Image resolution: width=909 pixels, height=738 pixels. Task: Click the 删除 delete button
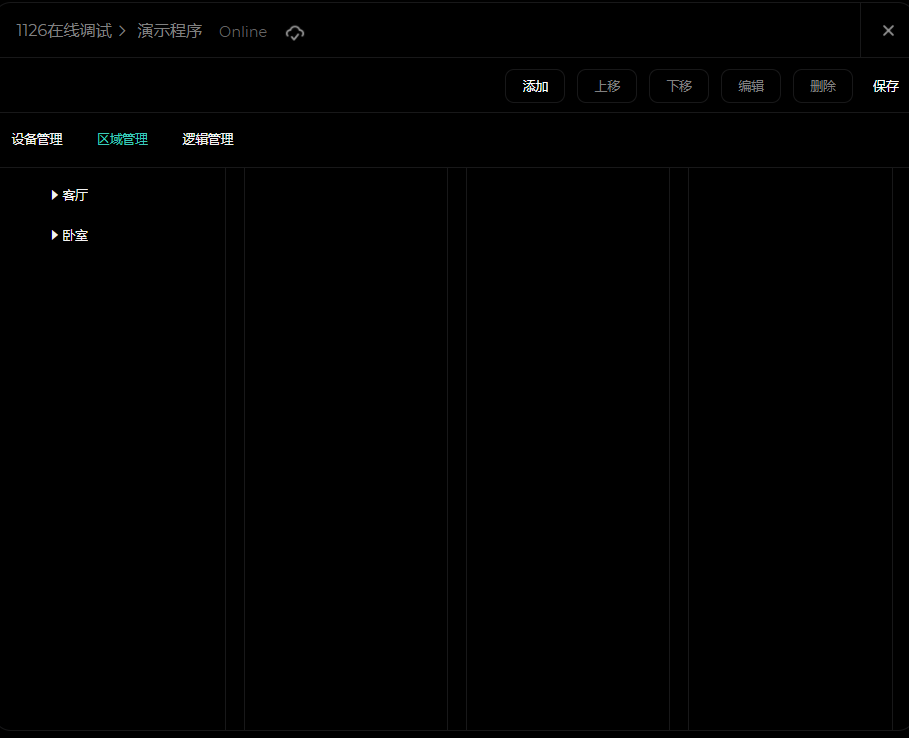[822, 86]
